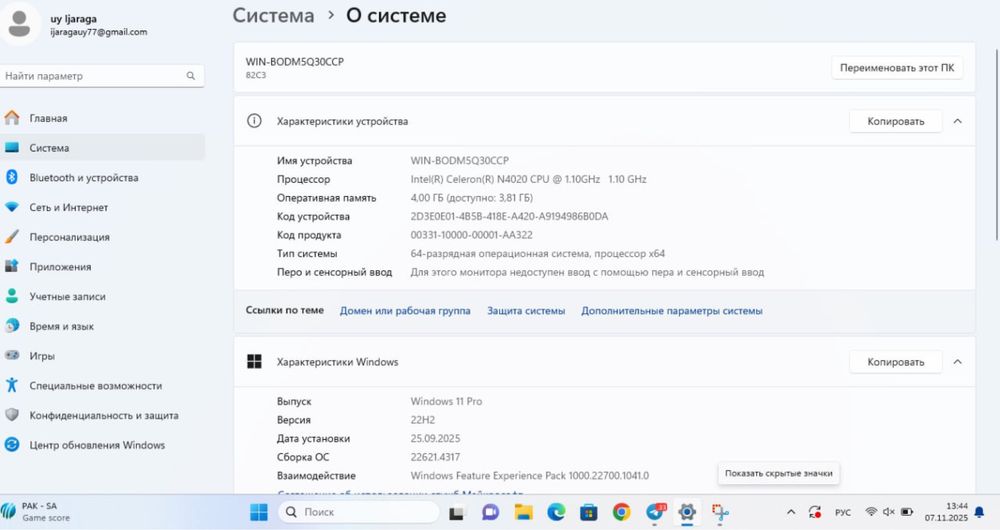Screen dimensions: 1000x530
Task: Select the 4,00 ГБ memory value
Action: click(x=471, y=198)
